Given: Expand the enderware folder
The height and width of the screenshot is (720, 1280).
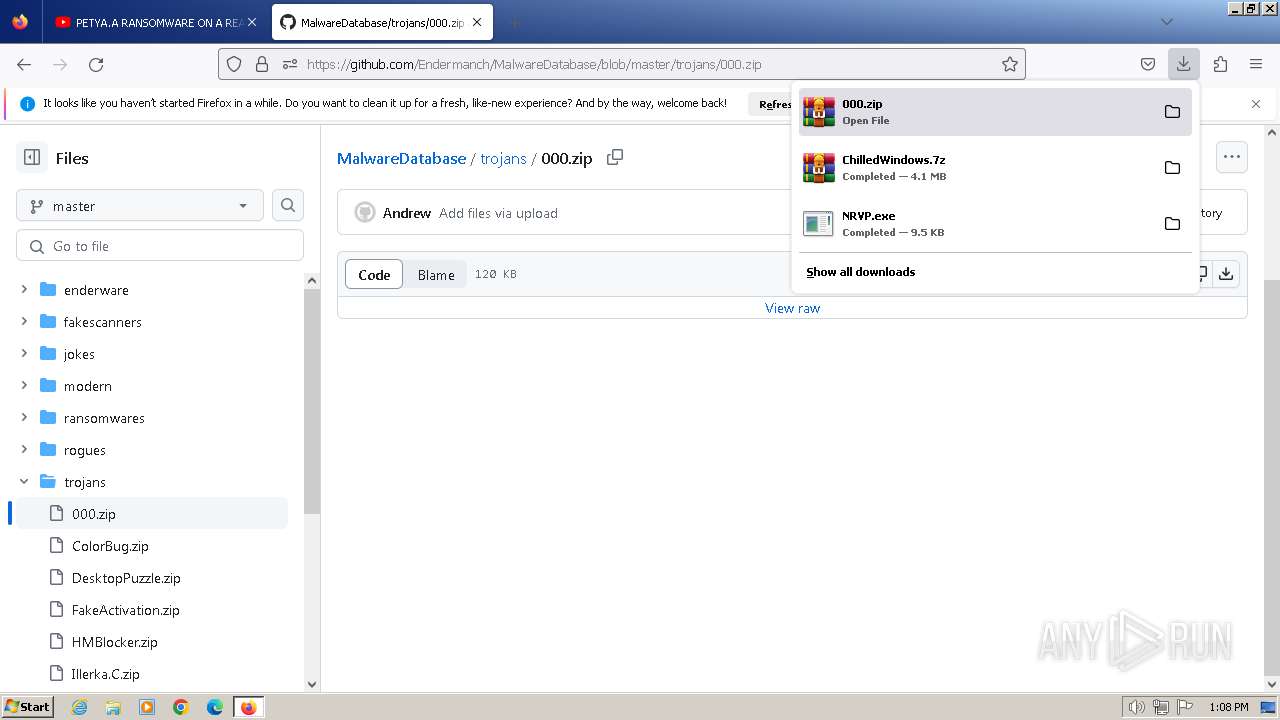Looking at the screenshot, I should point(24,290).
